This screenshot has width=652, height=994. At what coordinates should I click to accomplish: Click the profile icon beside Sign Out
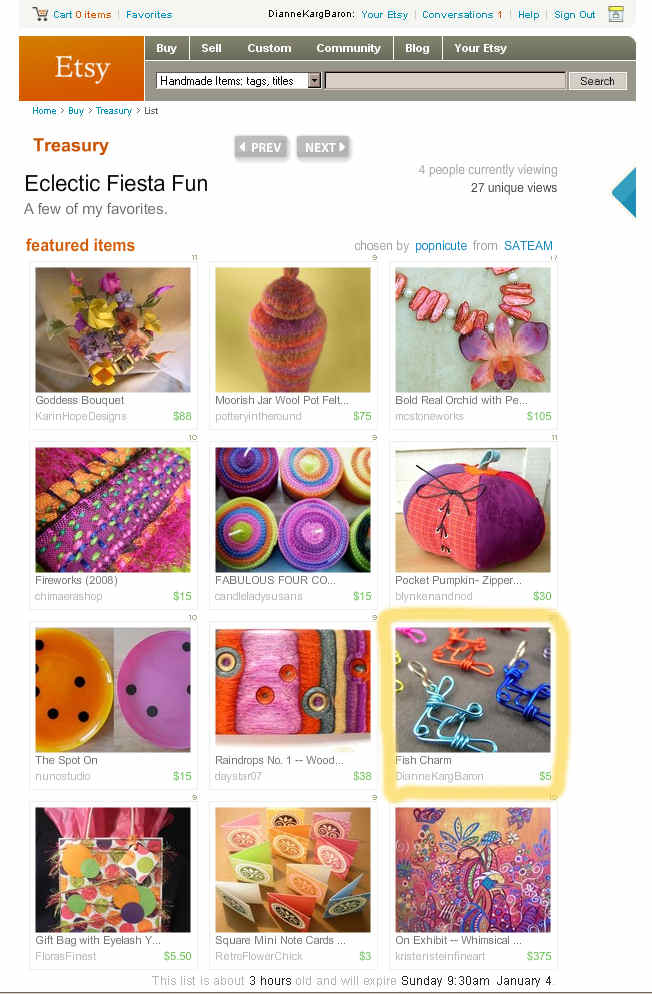(616, 14)
